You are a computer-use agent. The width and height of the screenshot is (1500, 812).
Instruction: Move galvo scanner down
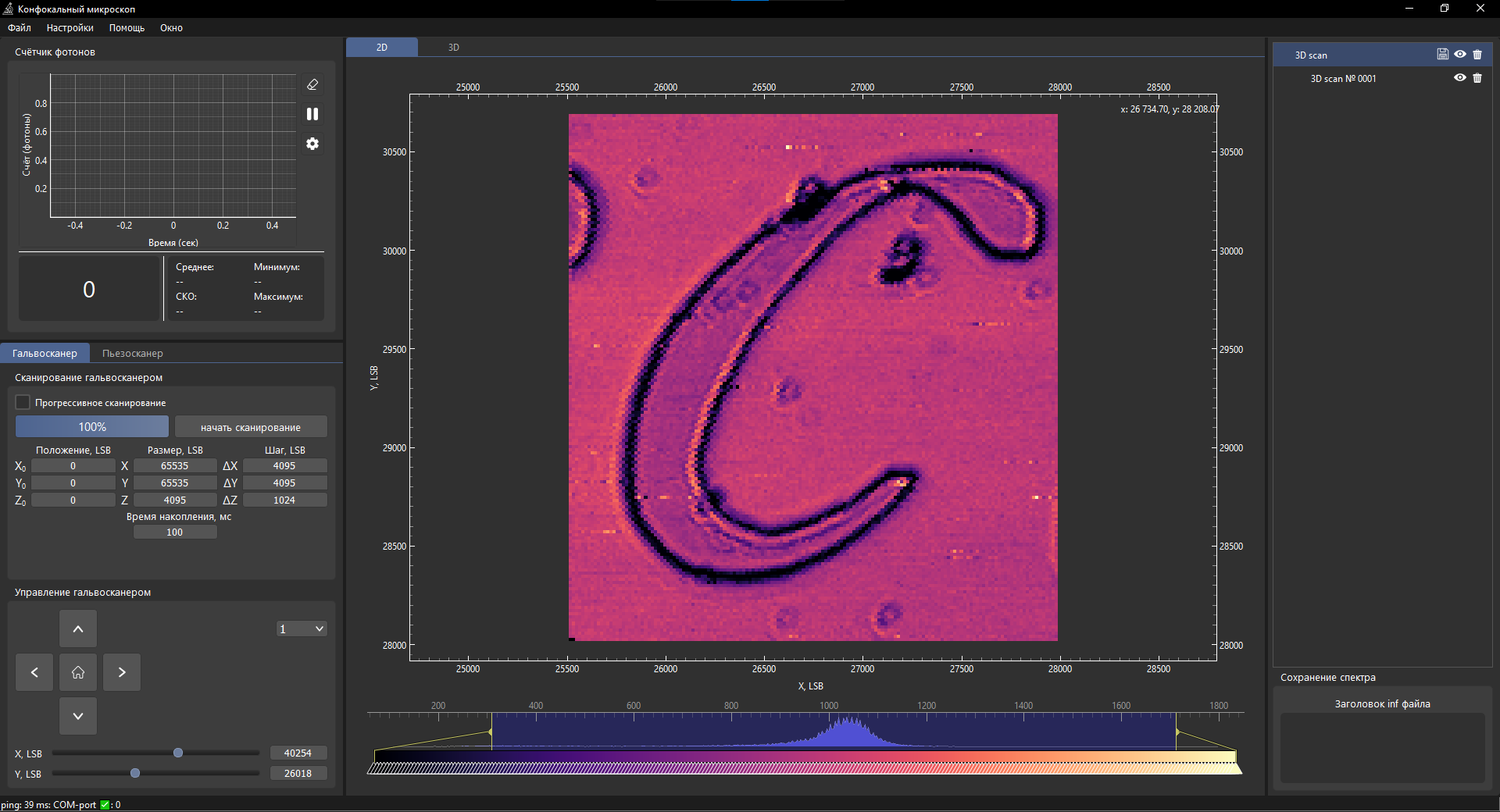[x=78, y=716]
